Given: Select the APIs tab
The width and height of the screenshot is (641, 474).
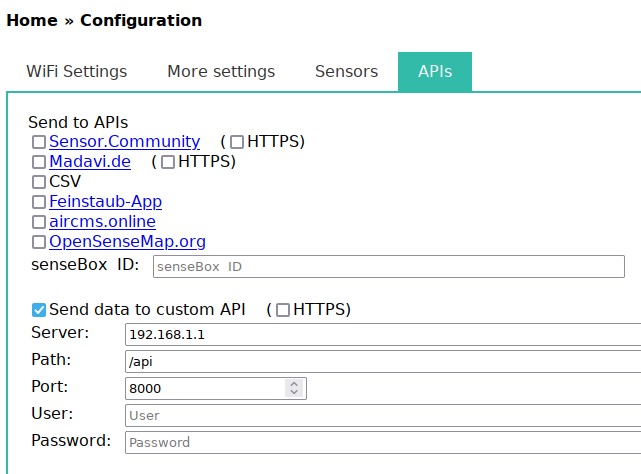Looking at the screenshot, I should [x=435, y=72].
